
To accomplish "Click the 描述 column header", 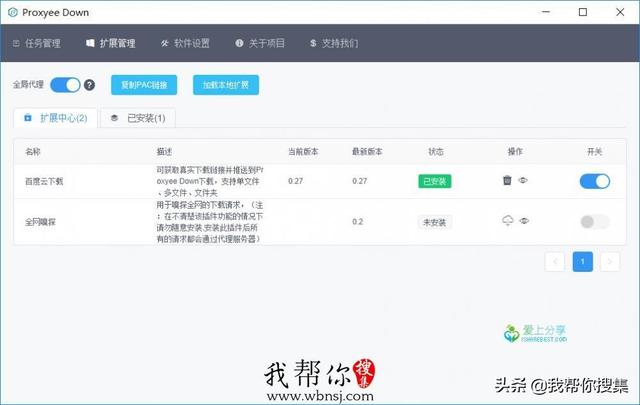I will click(164, 152).
